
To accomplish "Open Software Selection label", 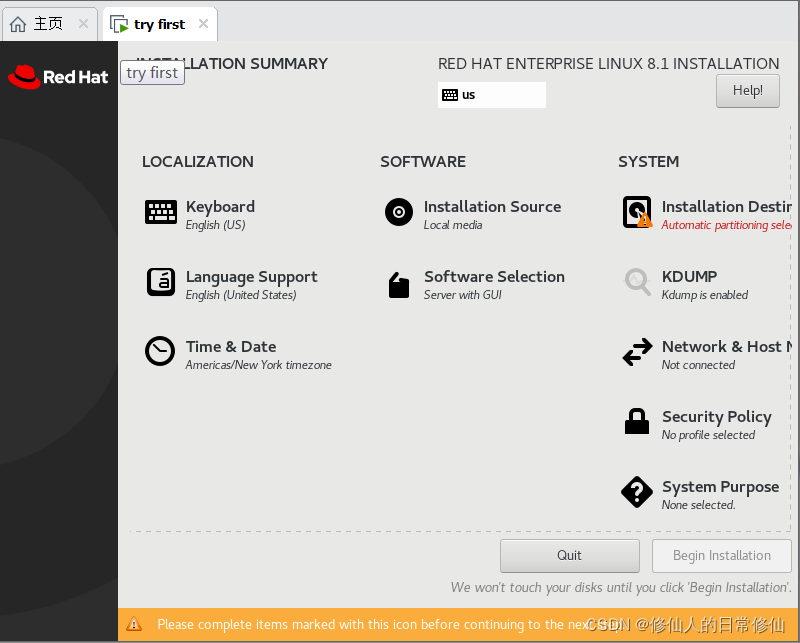I will pos(494,277).
